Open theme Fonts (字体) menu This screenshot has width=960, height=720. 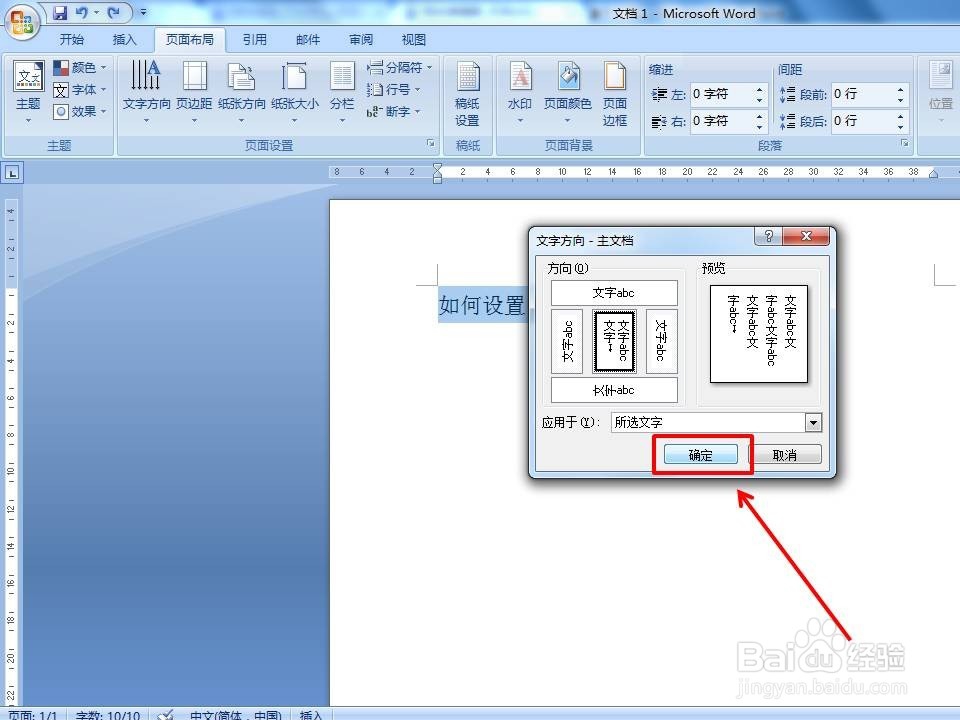(x=80, y=90)
